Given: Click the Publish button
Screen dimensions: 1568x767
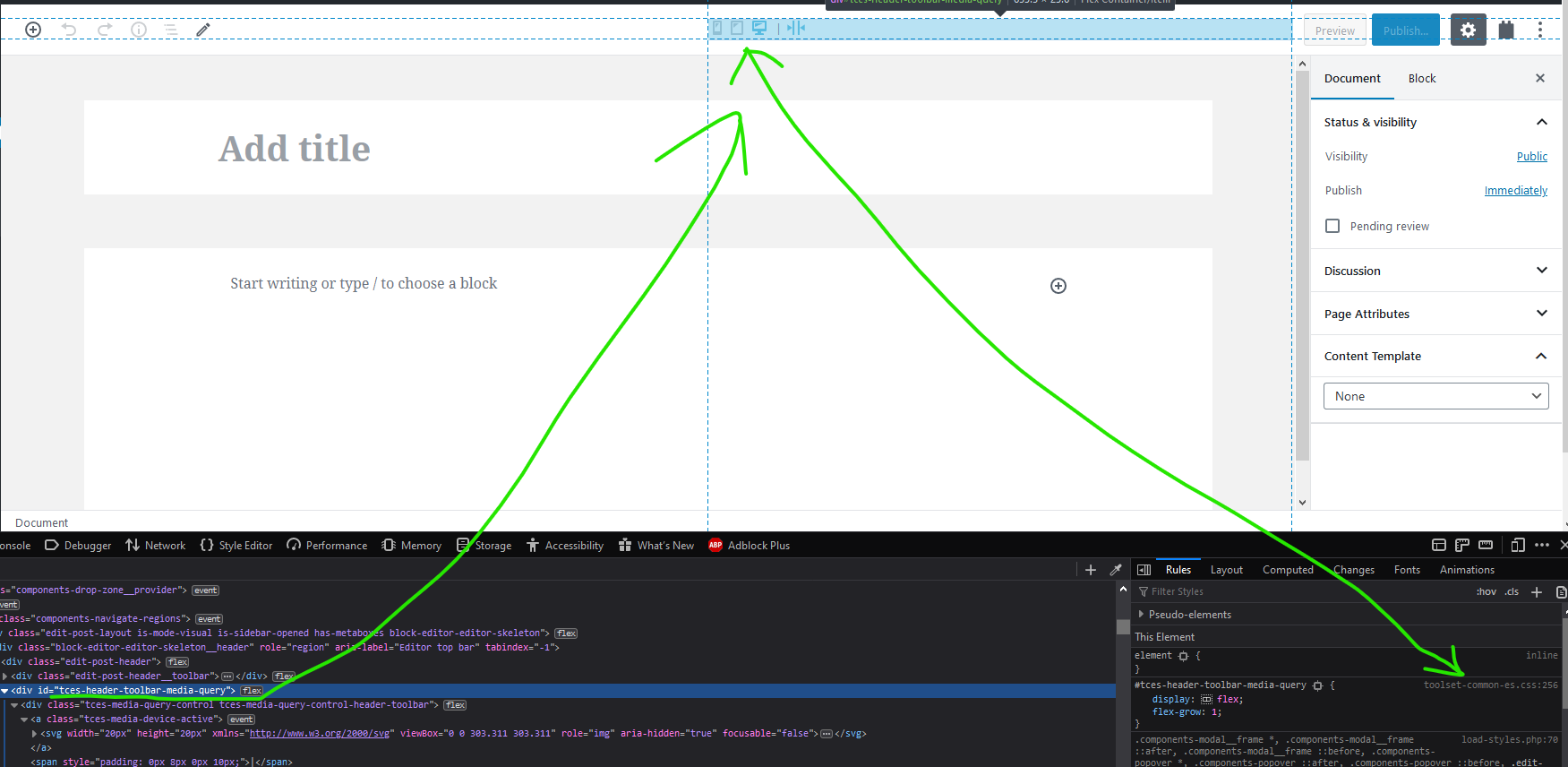Looking at the screenshot, I should point(1406,30).
